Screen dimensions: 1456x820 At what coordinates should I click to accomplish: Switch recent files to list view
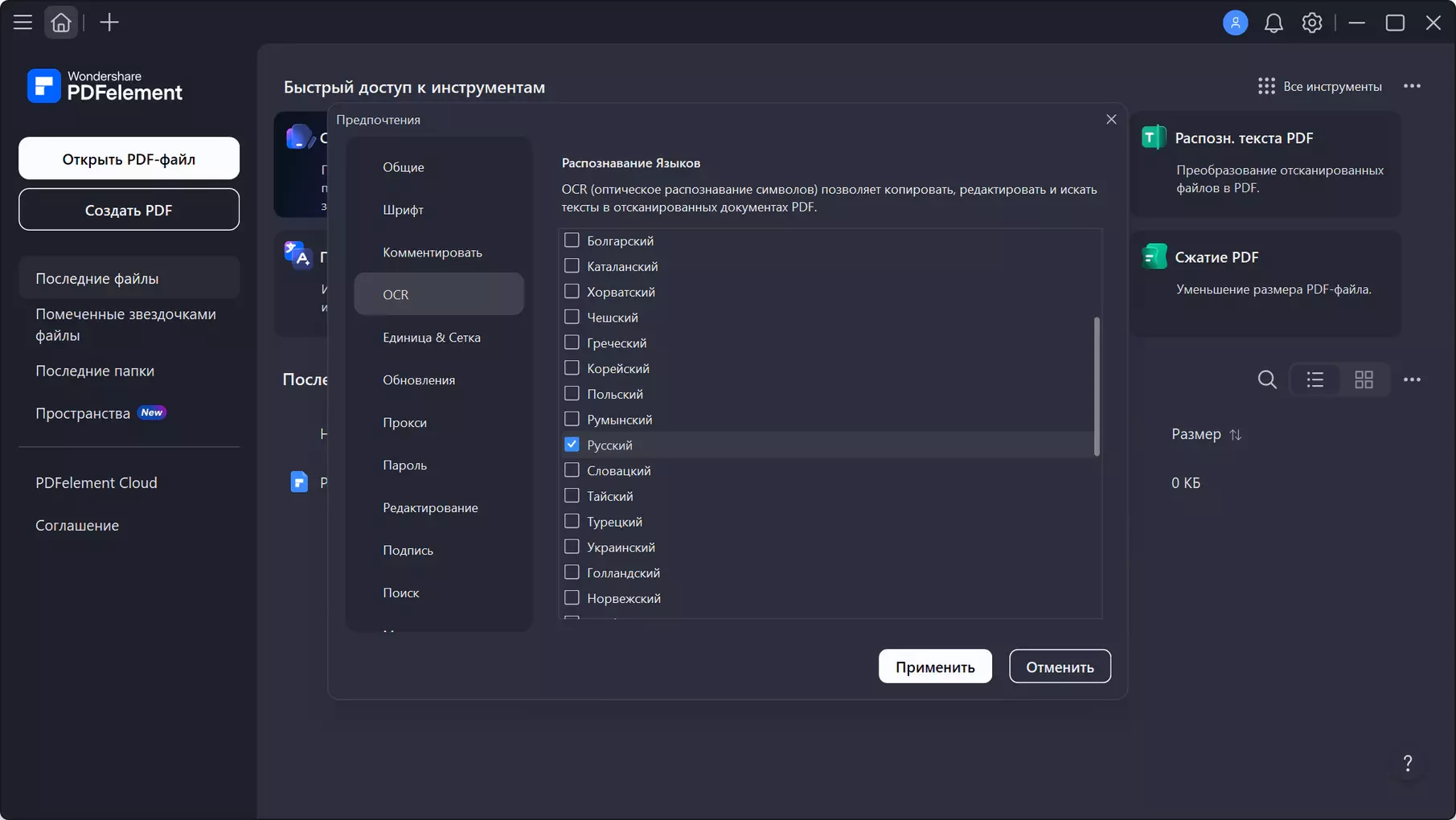pyautogui.click(x=1315, y=379)
